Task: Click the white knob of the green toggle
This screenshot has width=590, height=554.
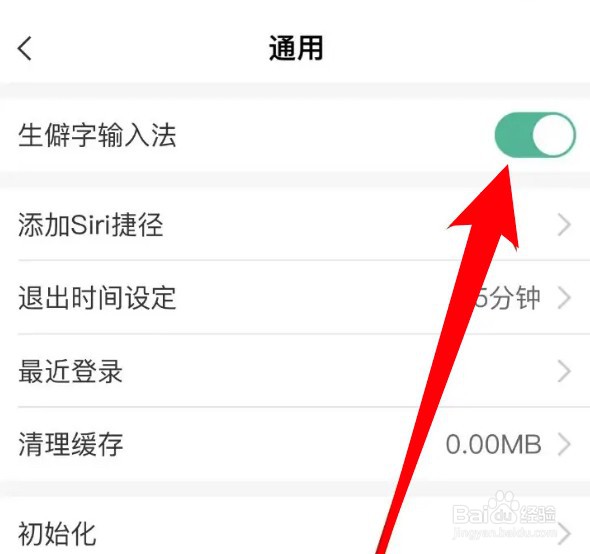Action: 553,135
